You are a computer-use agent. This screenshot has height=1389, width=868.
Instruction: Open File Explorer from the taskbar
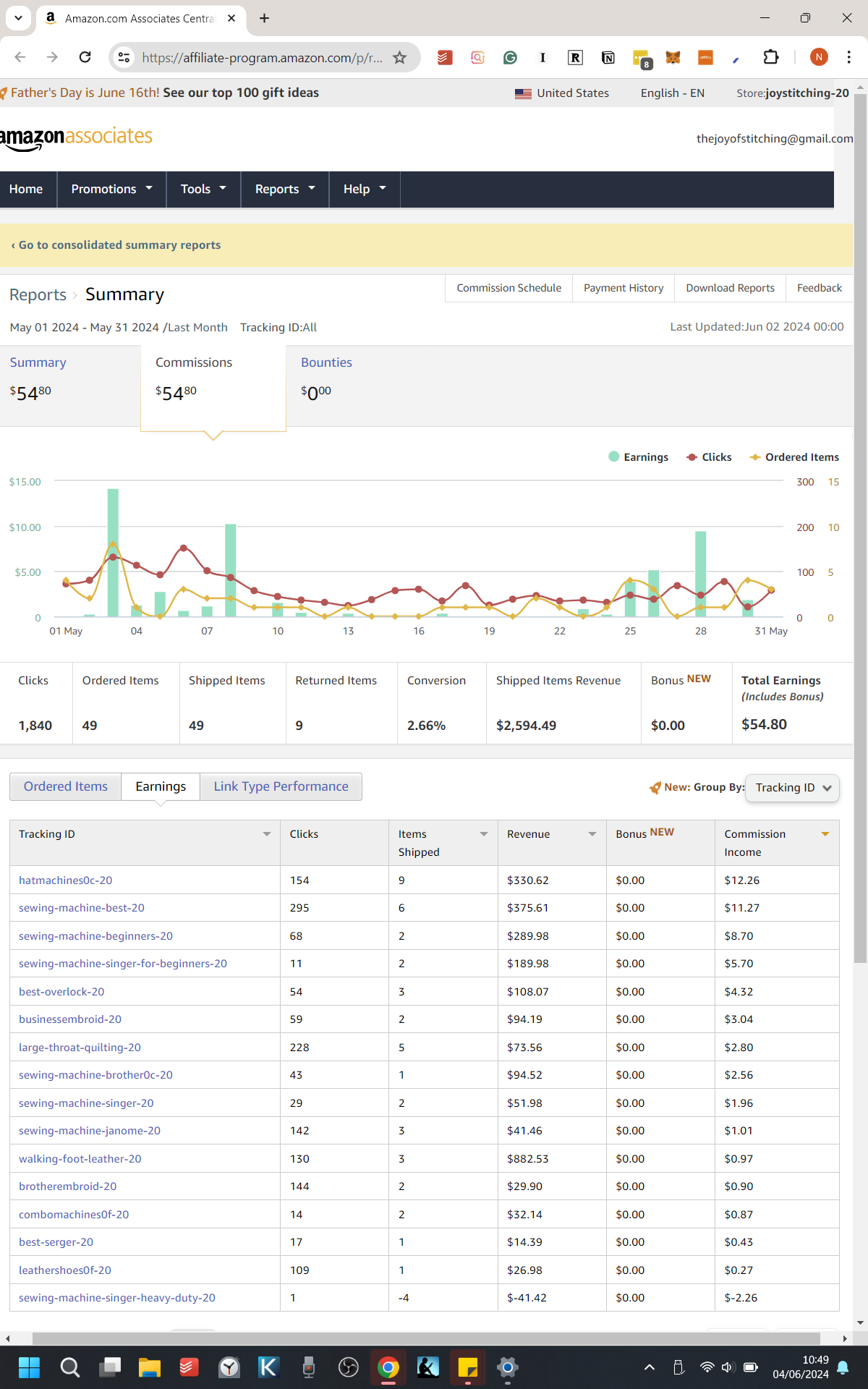149,1367
